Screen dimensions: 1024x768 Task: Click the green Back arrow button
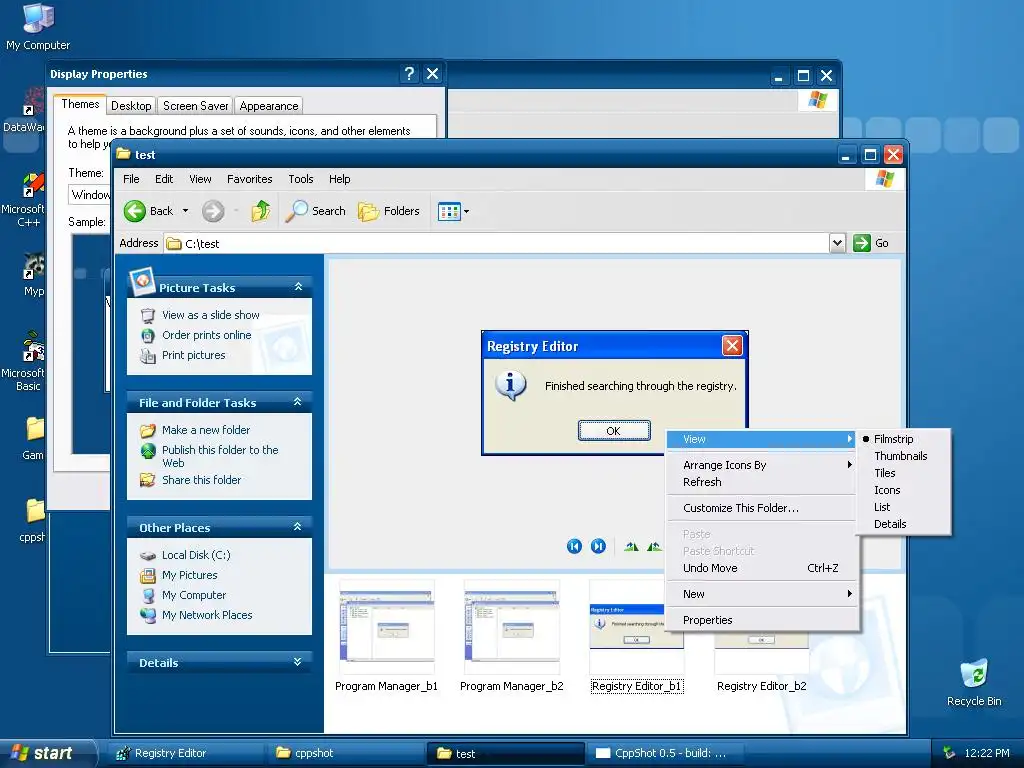click(135, 211)
